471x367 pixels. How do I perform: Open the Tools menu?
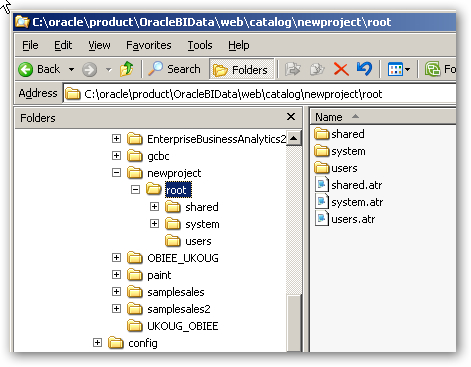[200, 45]
